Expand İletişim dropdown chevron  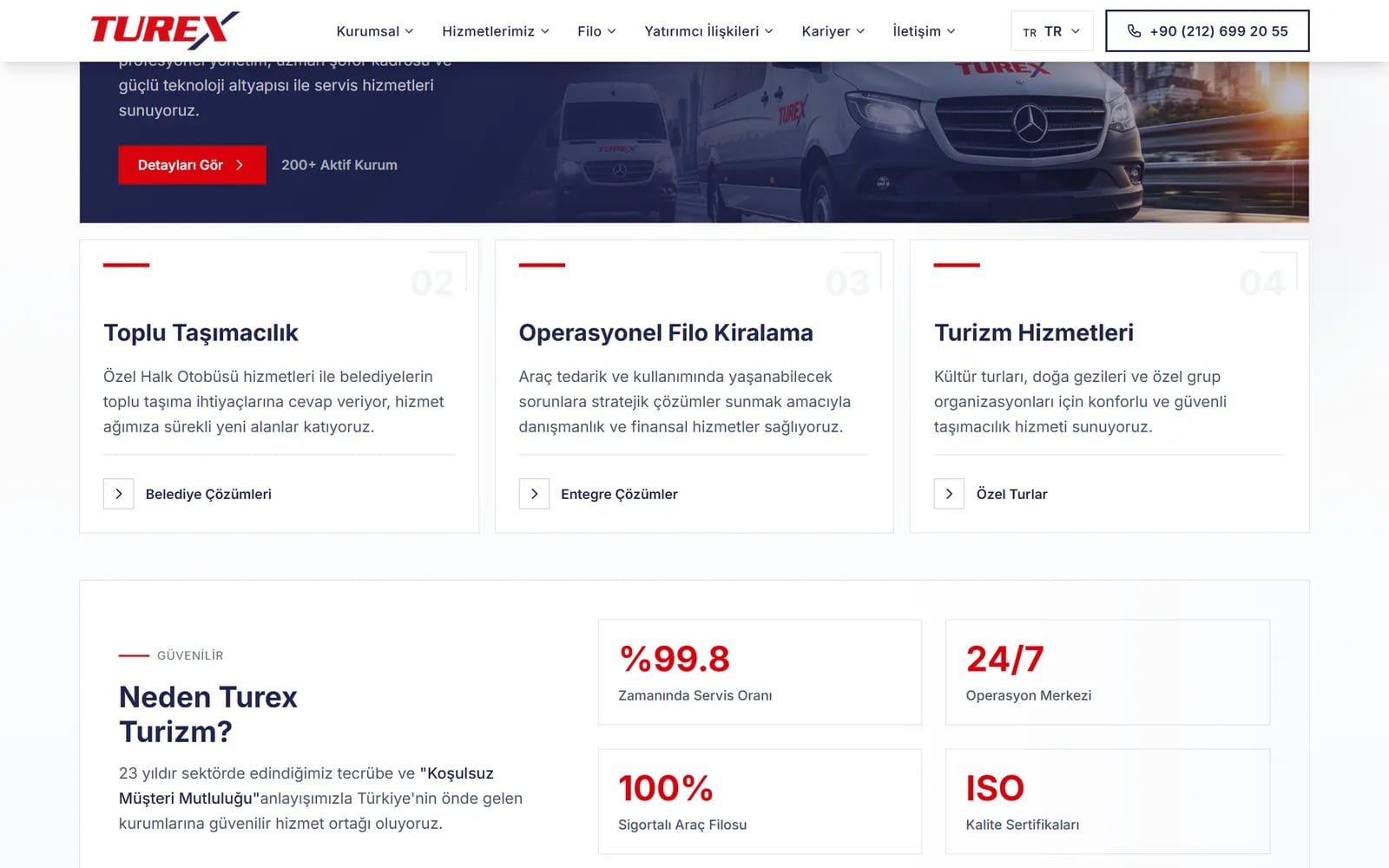(951, 31)
